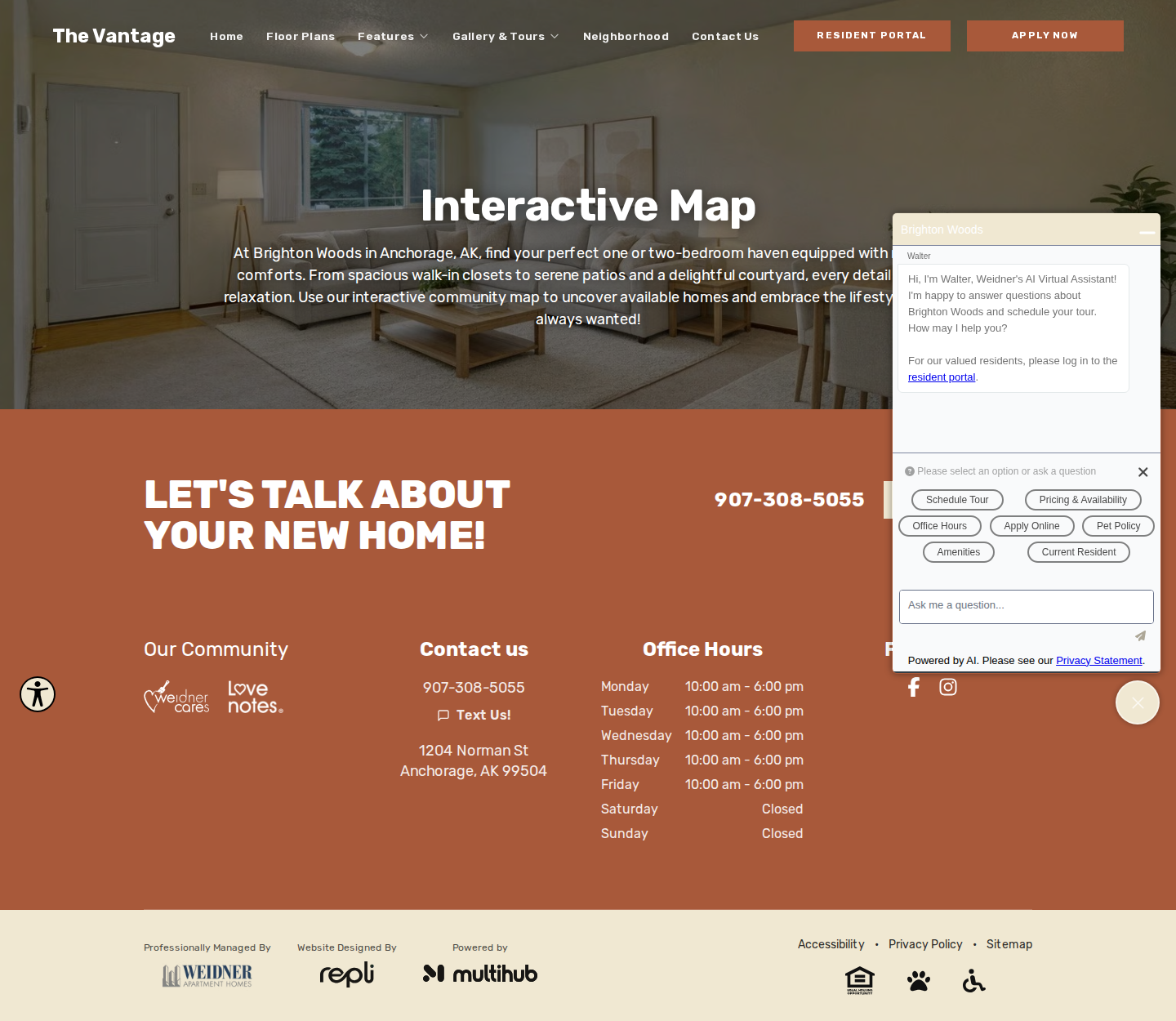The height and width of the screenshot is (1021, 1176).
Task: Focus the Ask me a question field
Action: click(x=1027, y=607)
